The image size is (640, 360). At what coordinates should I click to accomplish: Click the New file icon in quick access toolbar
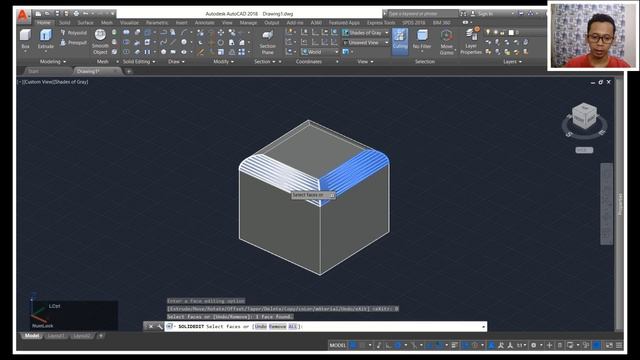38,13
